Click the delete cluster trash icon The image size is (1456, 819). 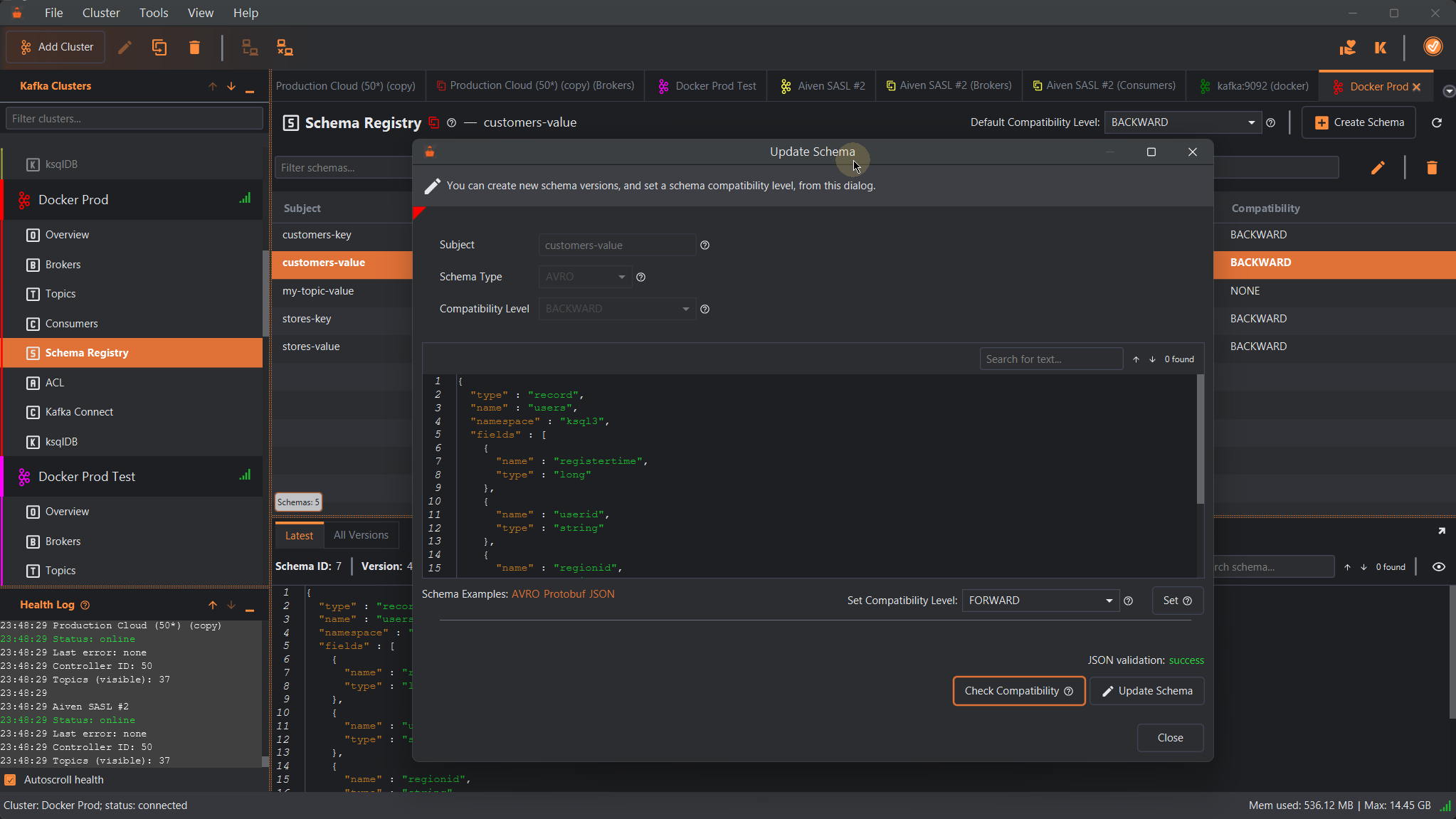[194, 48]
